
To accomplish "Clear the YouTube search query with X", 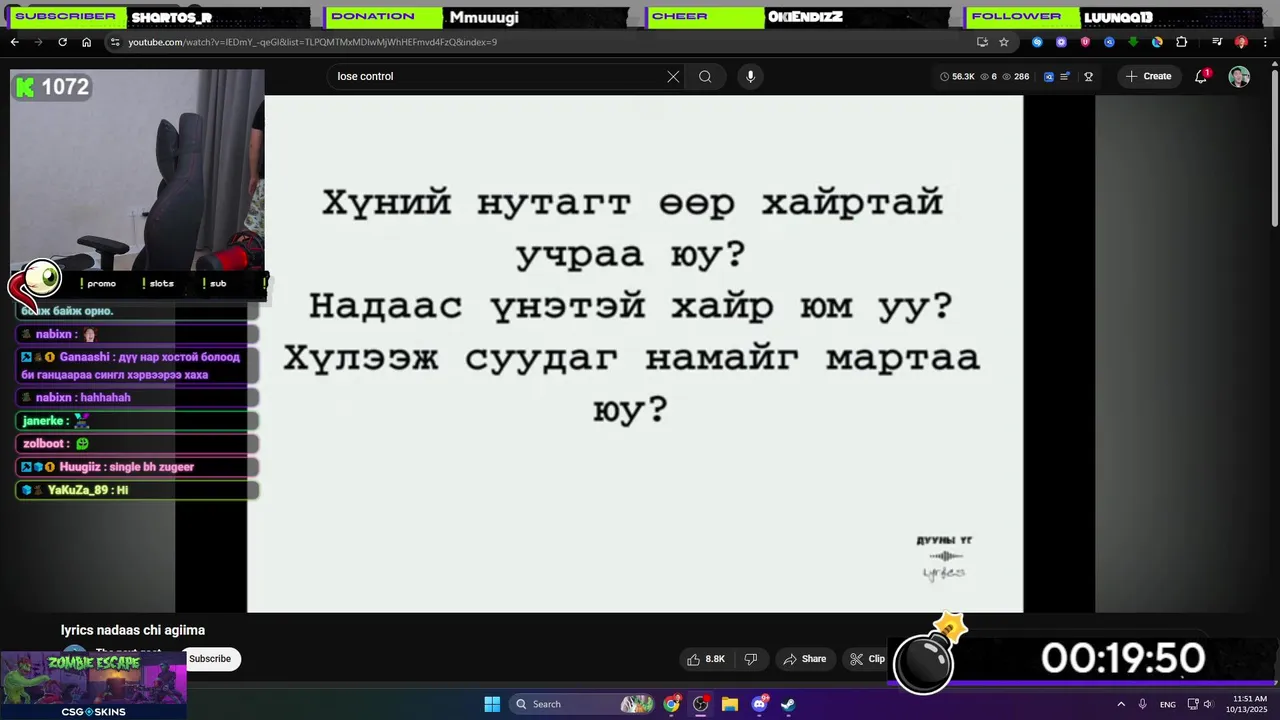I will [673, 76].
